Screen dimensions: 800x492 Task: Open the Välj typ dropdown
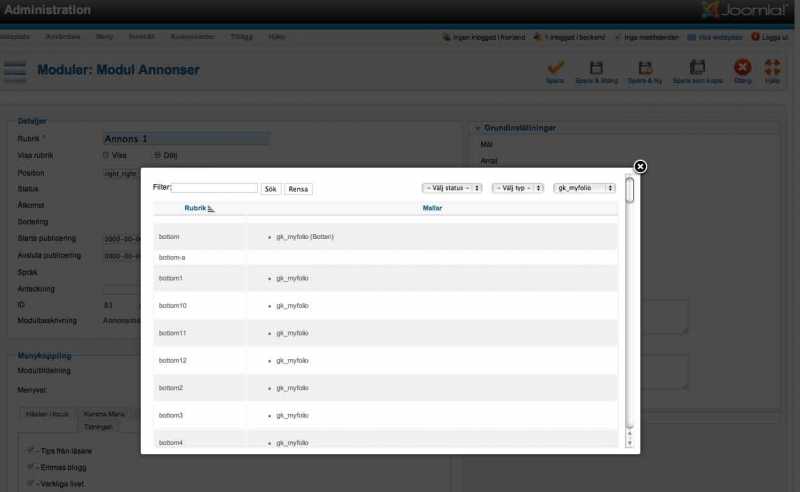click(x=517, y=188)
